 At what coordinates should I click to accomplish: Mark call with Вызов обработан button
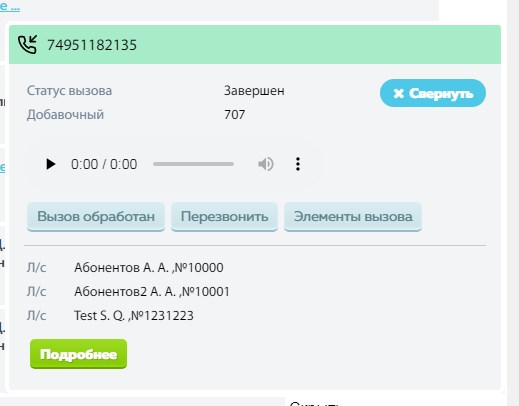coord(96,217)
